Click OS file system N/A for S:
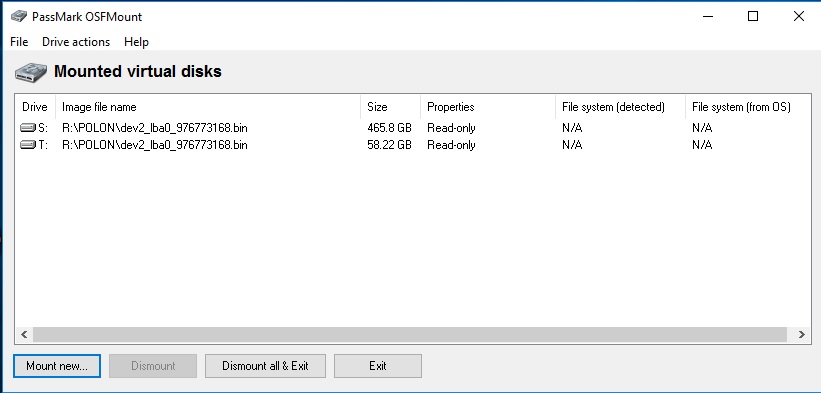This screenshot has width=821, height=393. (x=702, y=128)
